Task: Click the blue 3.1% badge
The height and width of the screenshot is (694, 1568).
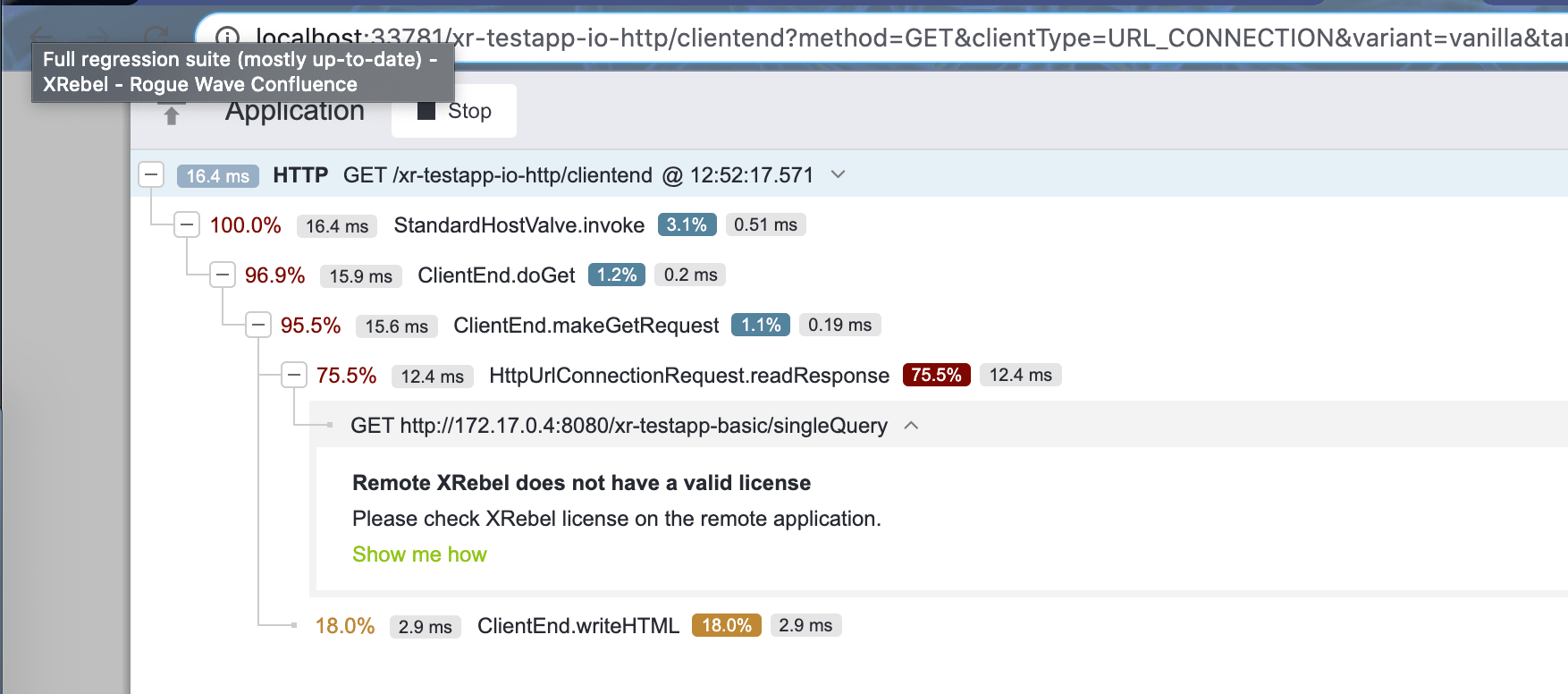Action: [x=687, y=224]
